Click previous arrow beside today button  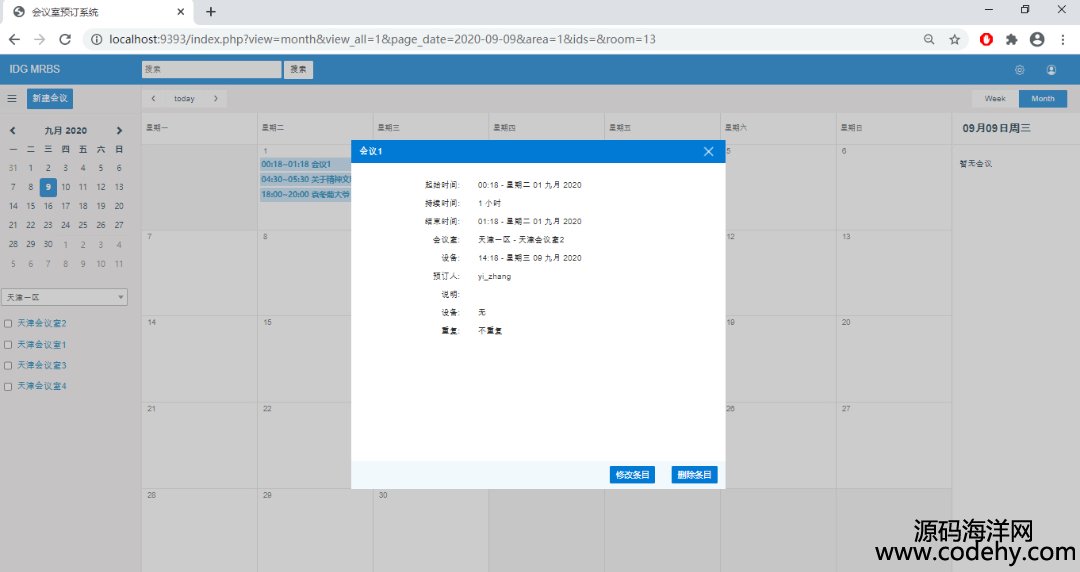153,98
